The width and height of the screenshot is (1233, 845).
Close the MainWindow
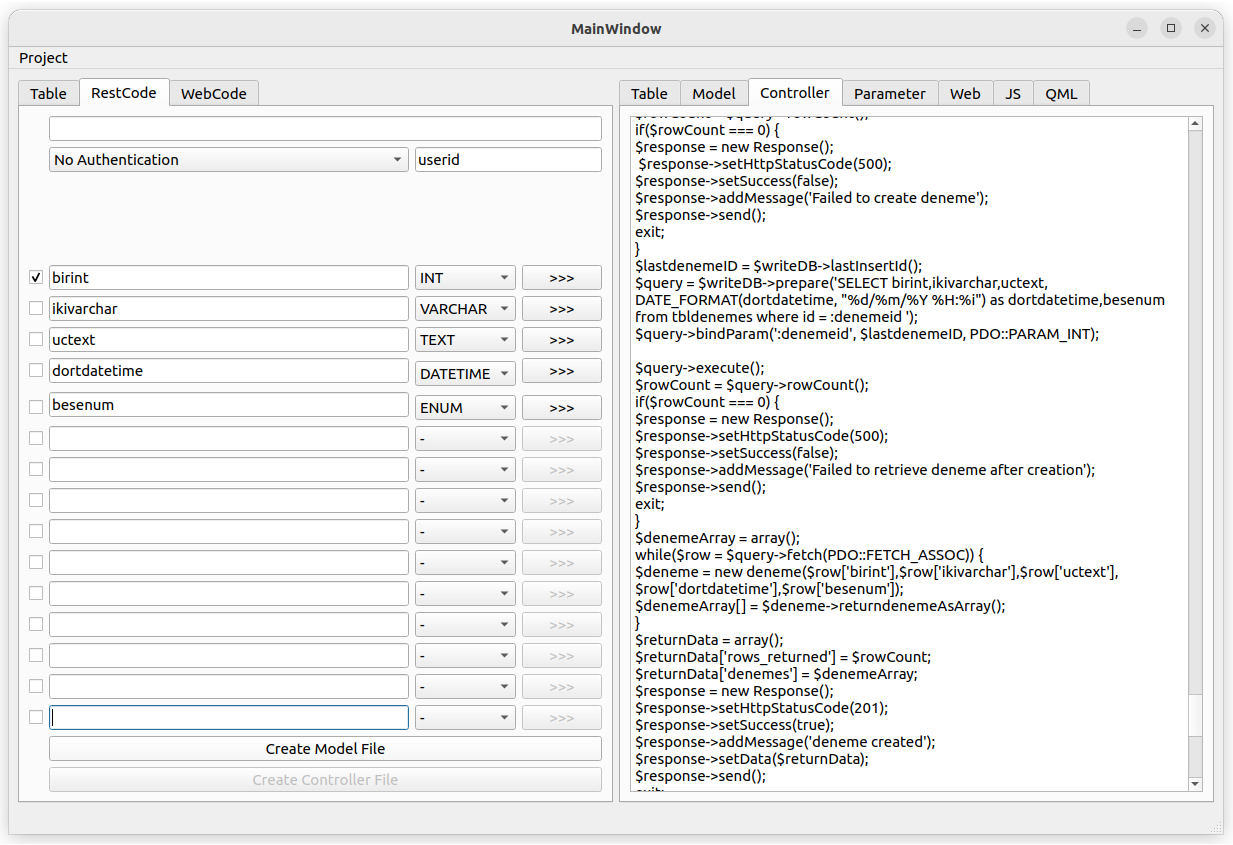pyautogui.click(x=1205, y=28)
